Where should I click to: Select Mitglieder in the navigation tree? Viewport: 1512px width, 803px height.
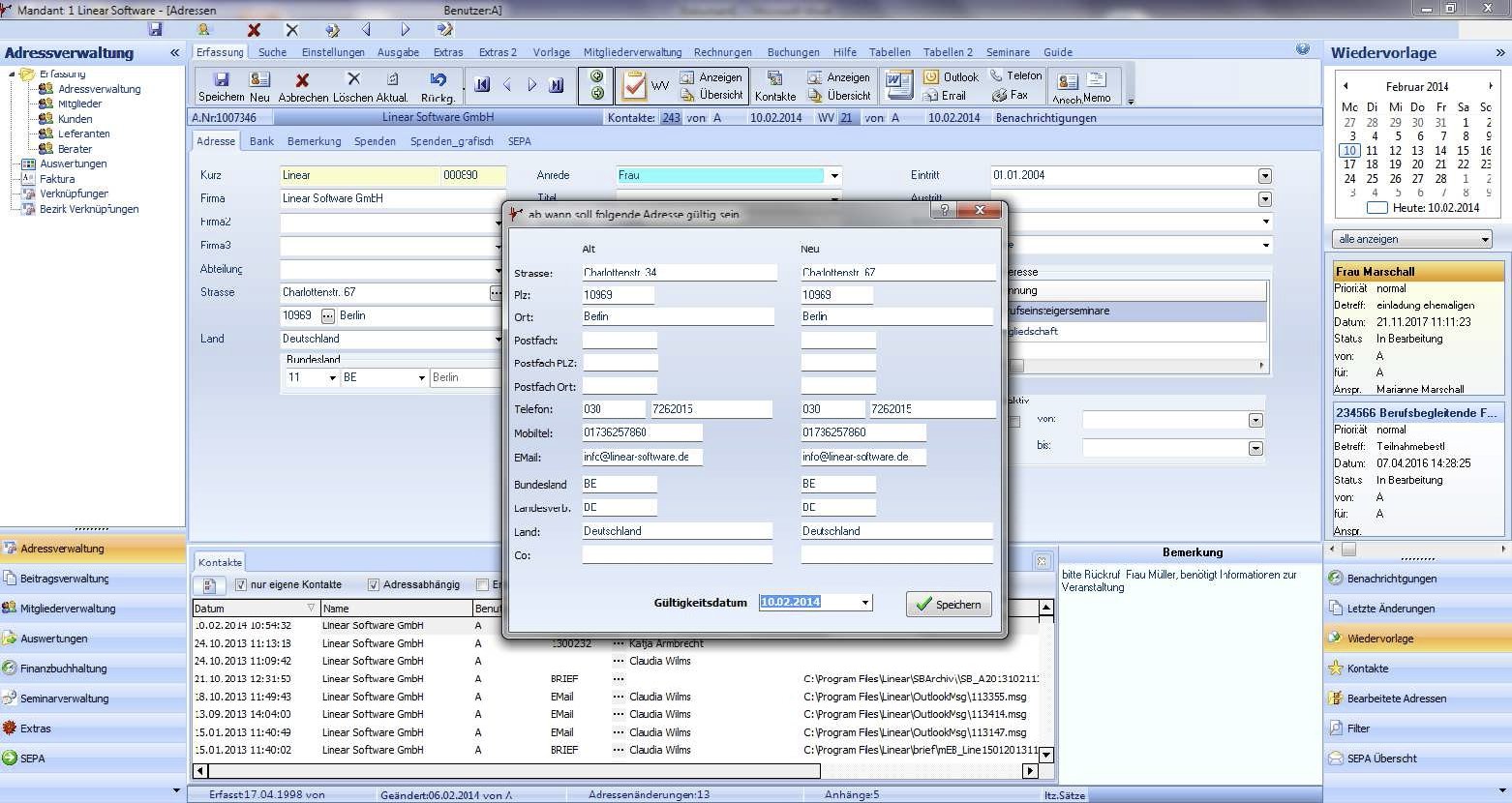click(x=79, y=104)
